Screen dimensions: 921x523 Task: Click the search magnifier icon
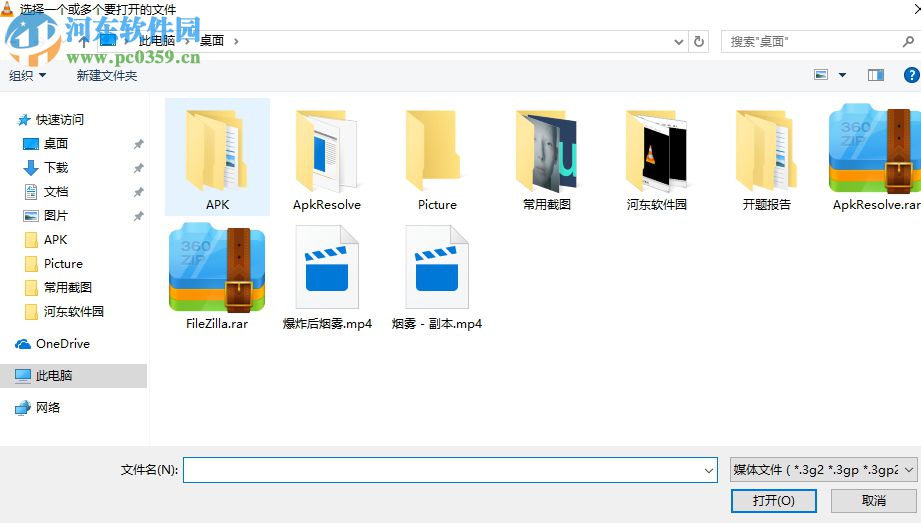click(908, 42)
